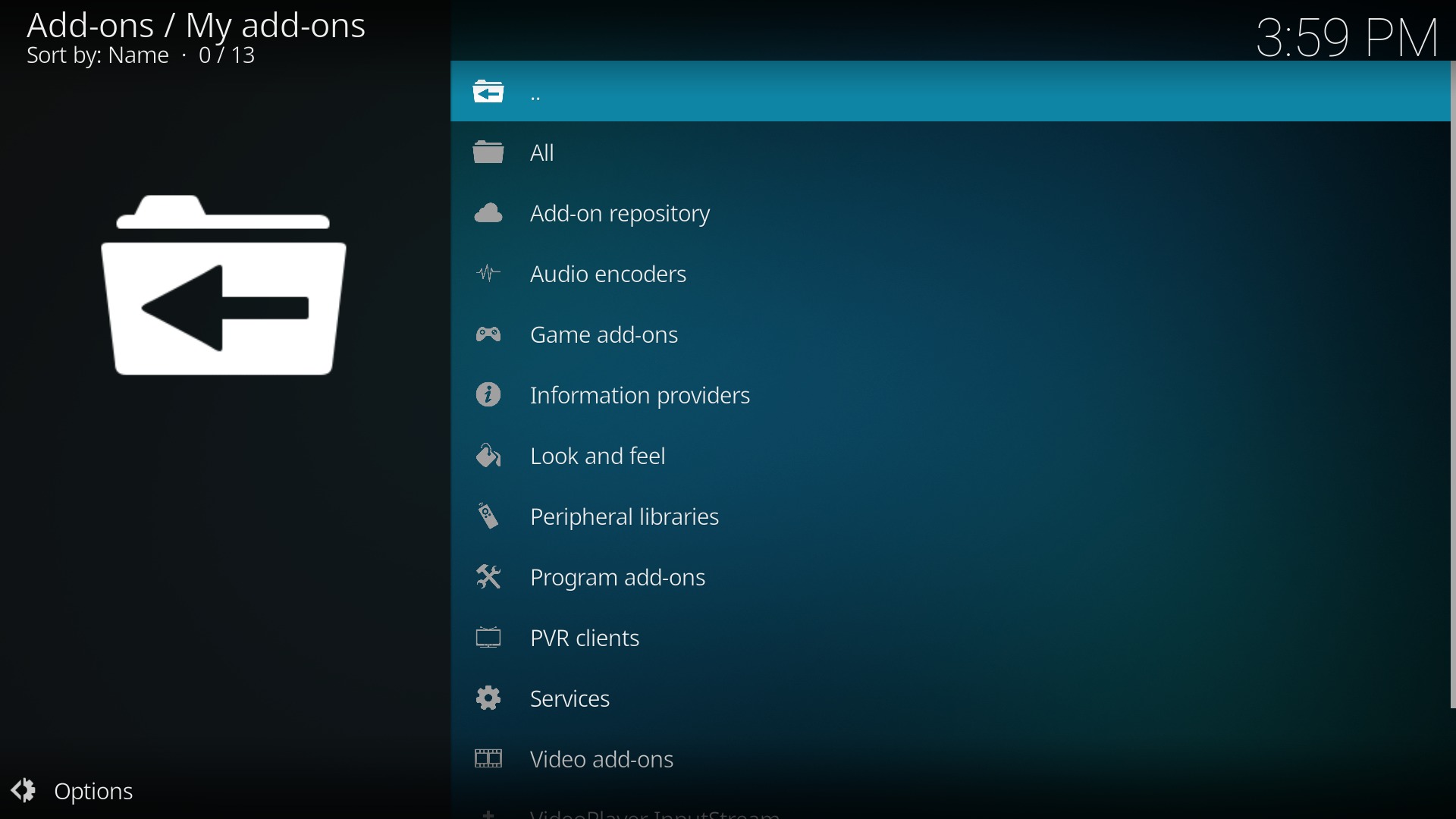Go back via the parent folder arrow icon
Screen dimensions: 1456x819
click(489, 93)
